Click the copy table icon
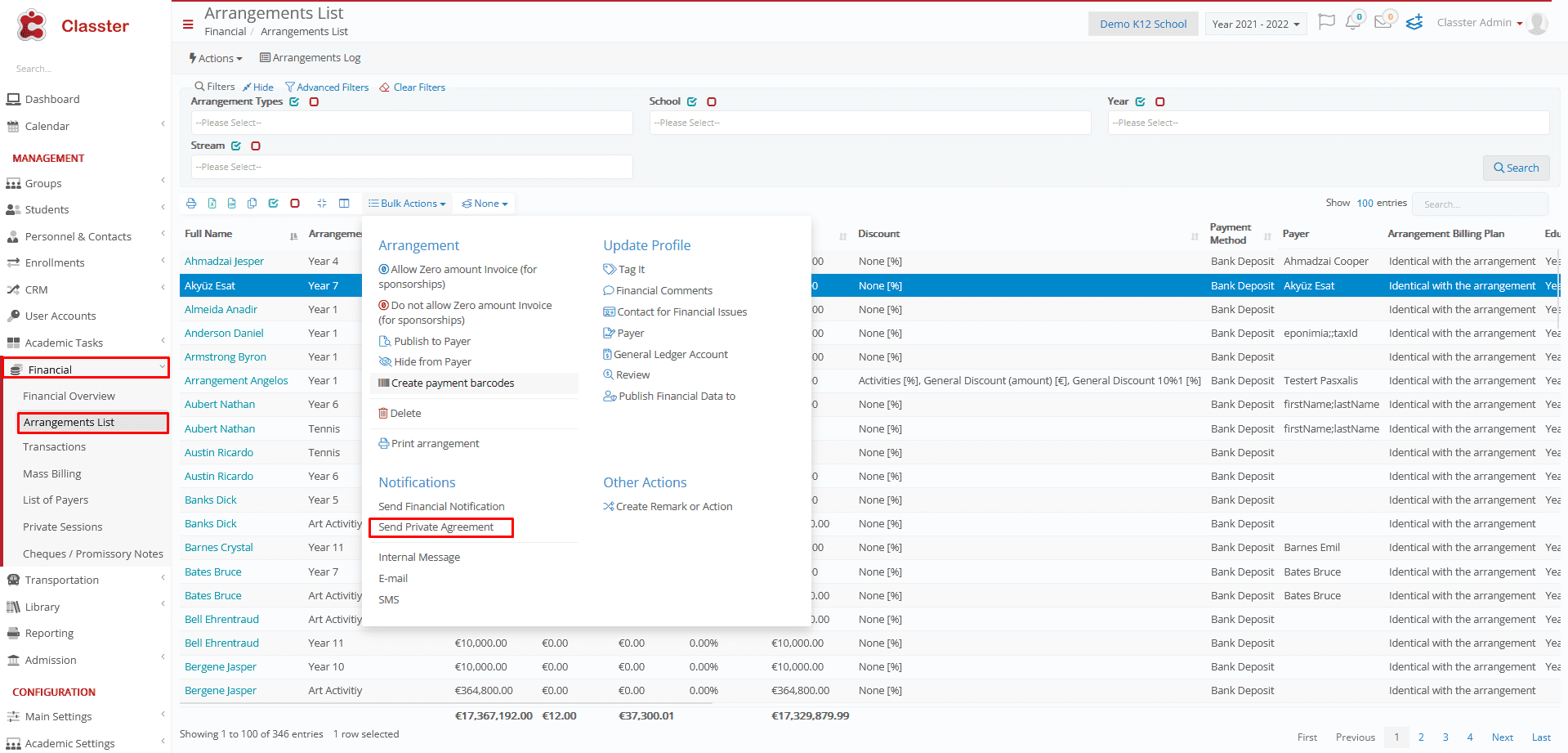 [252, 204]
